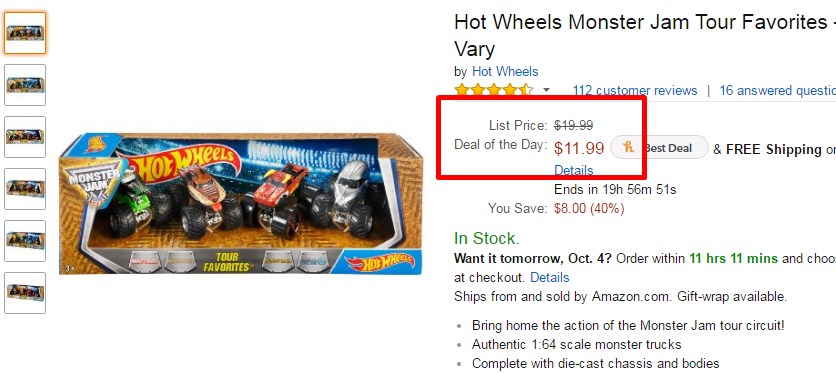The height and width of the screenshot is (373, 836).
Task: Select the third product thumbnail
Action: coord(25,137)
